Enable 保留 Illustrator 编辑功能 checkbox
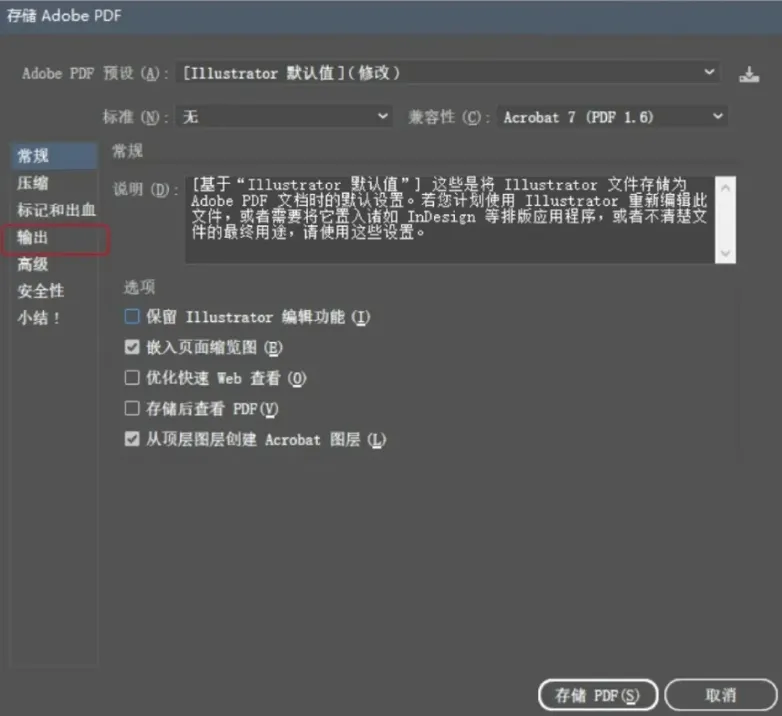Viewport: 782px width, 716px height. 132,316
